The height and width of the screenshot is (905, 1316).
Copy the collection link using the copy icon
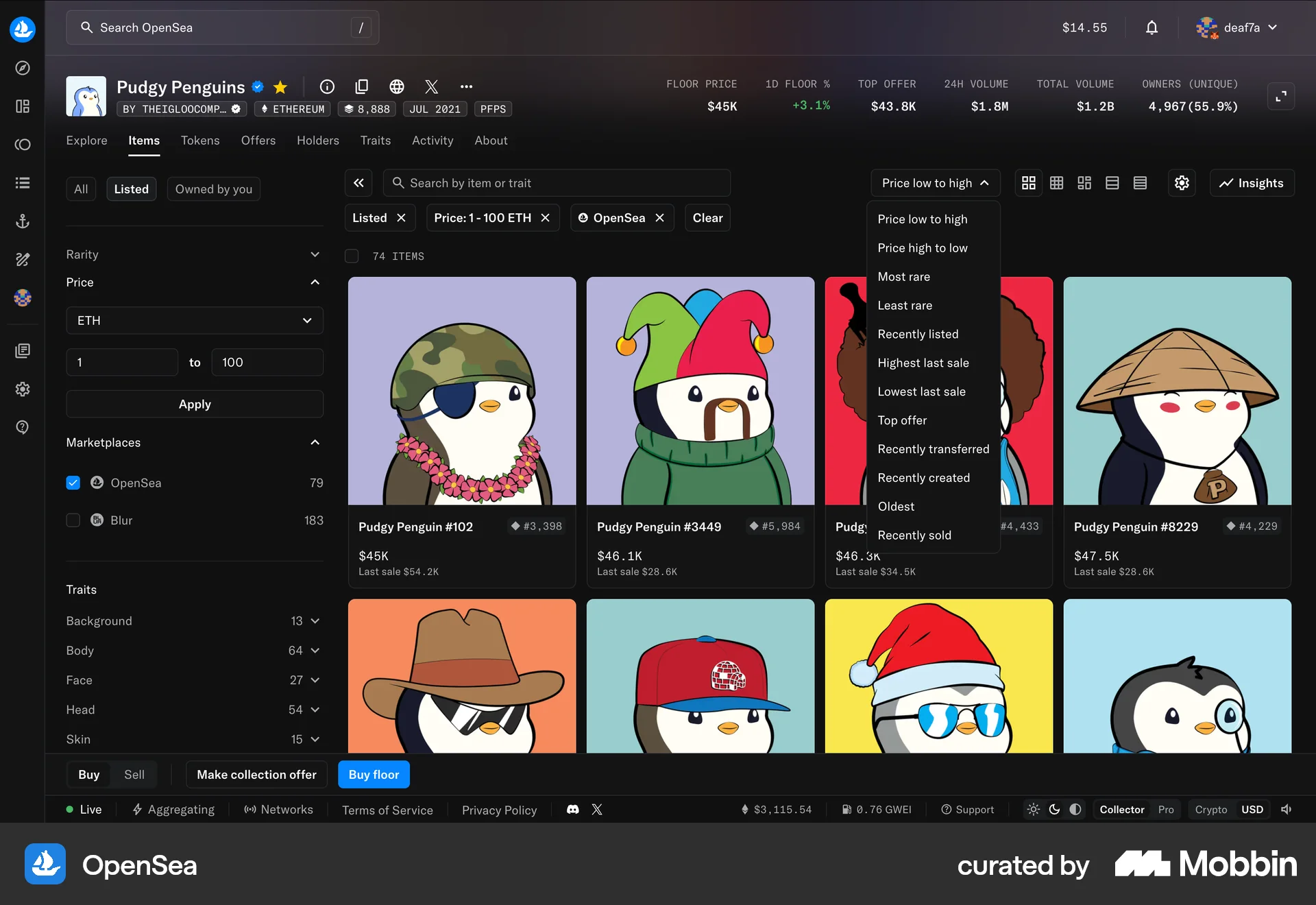pyautogui.click(x=362, y=87)
